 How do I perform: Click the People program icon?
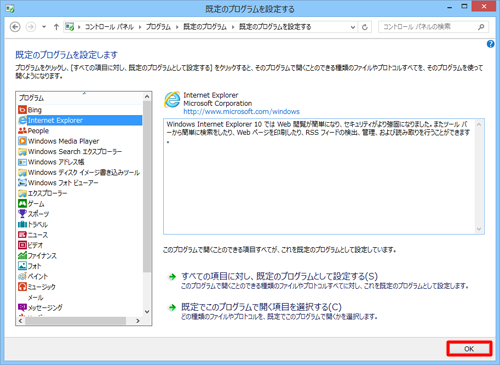pyautogui.click(x=22, y=130)
